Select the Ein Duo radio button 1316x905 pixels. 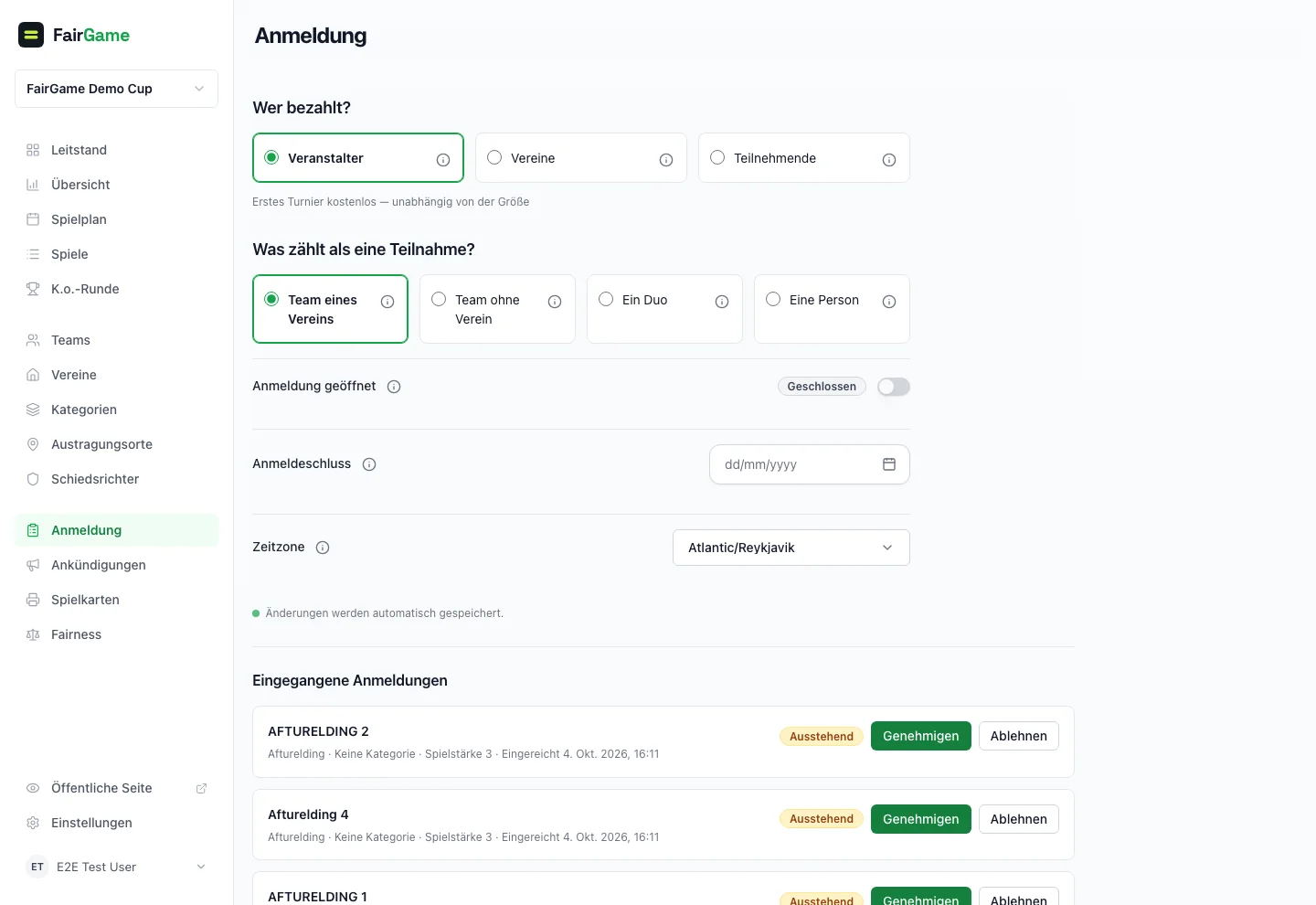[606, 299]
